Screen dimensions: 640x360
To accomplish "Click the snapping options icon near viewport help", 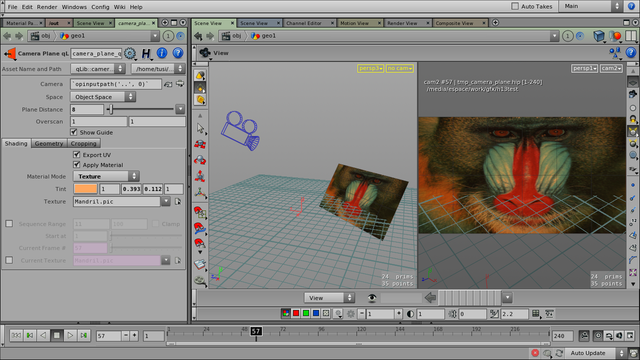I will (x=614, y=53).
